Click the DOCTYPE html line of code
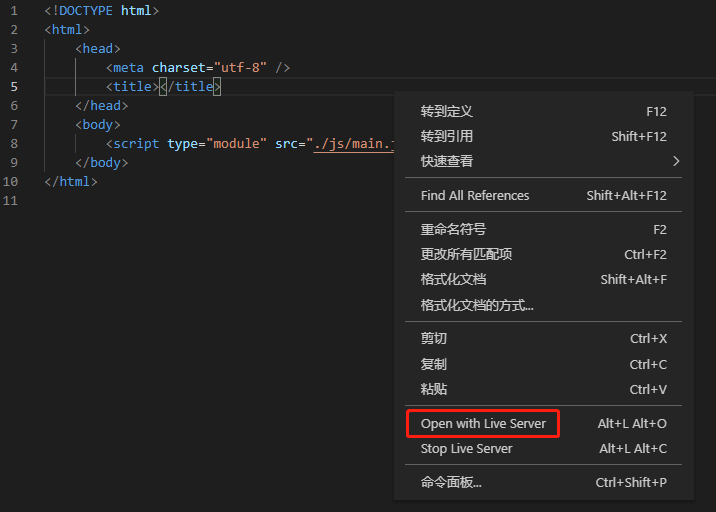716x512 pixels. [x=101, y=11]
